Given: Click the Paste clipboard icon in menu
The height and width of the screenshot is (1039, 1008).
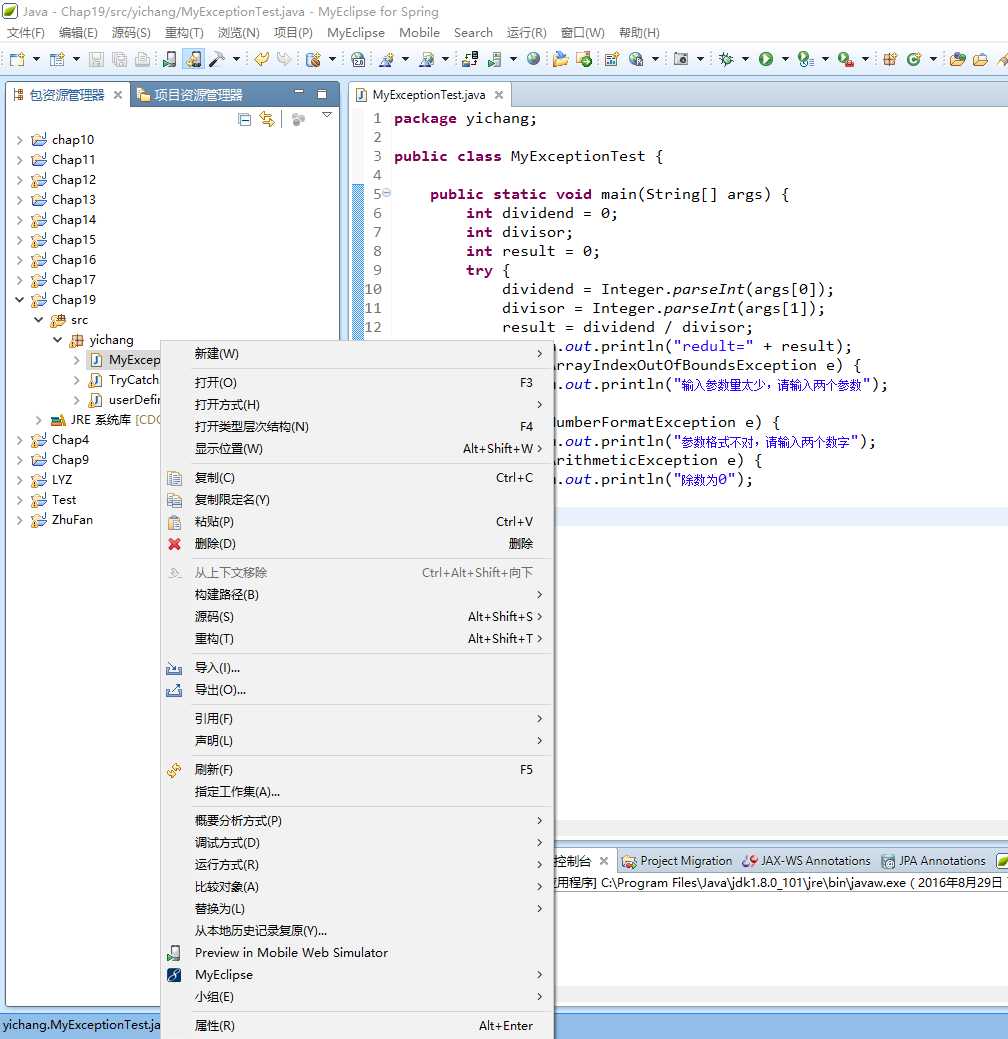Looking at the screenshot, I should [174, 522].
